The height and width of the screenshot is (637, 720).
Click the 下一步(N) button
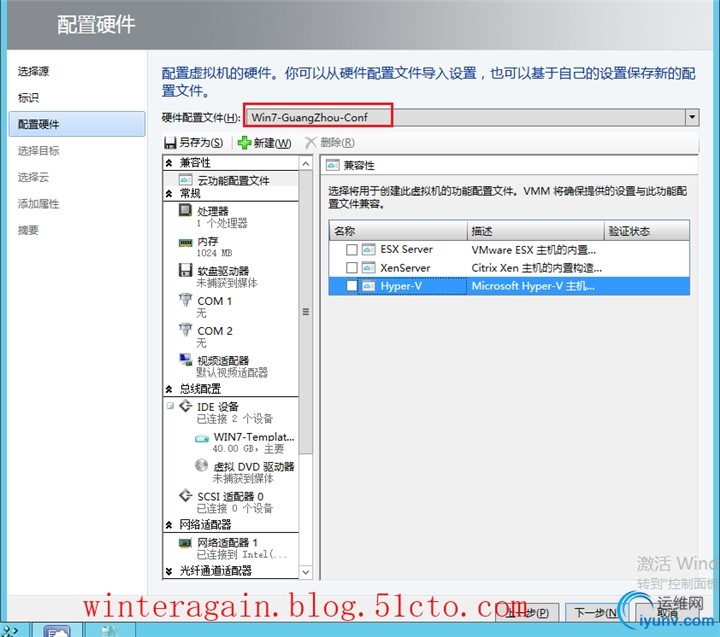pyautogui.click(x=595, y=613)
